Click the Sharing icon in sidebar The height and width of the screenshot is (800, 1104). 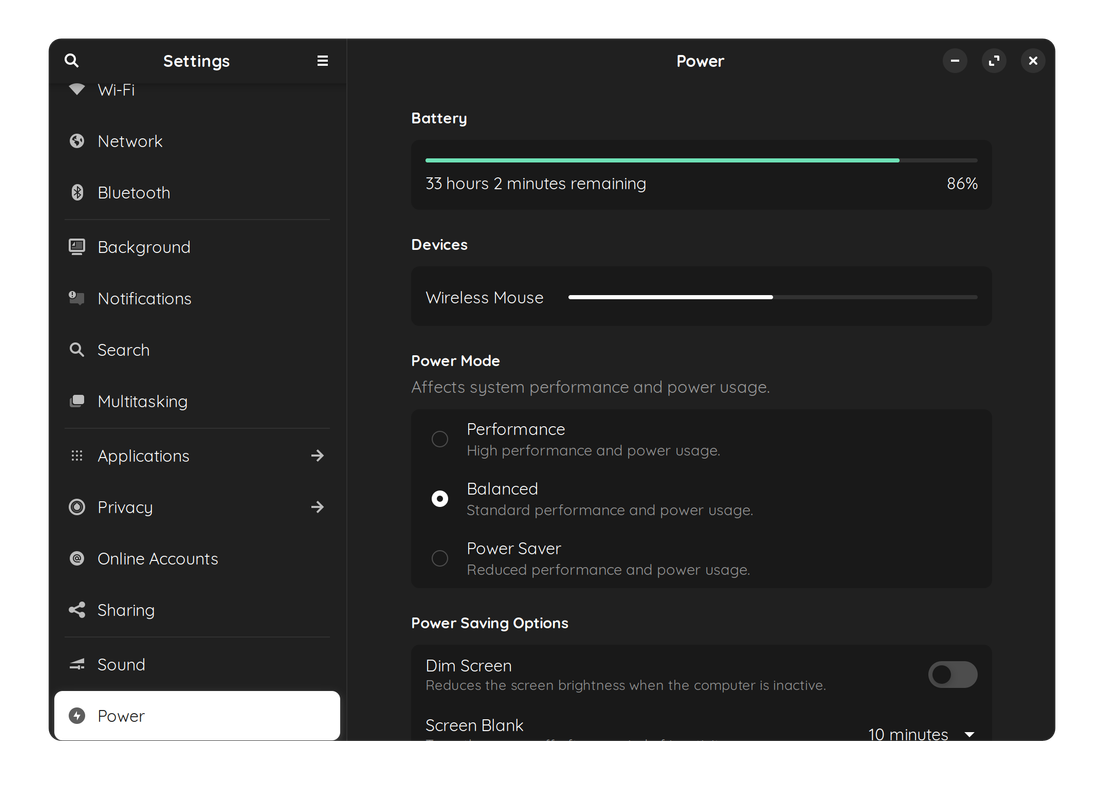click(77, 610)
